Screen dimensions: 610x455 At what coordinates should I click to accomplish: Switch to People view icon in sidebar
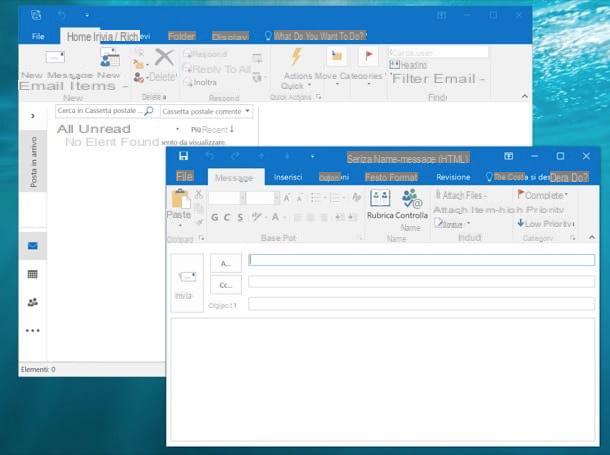coord(33,302)
